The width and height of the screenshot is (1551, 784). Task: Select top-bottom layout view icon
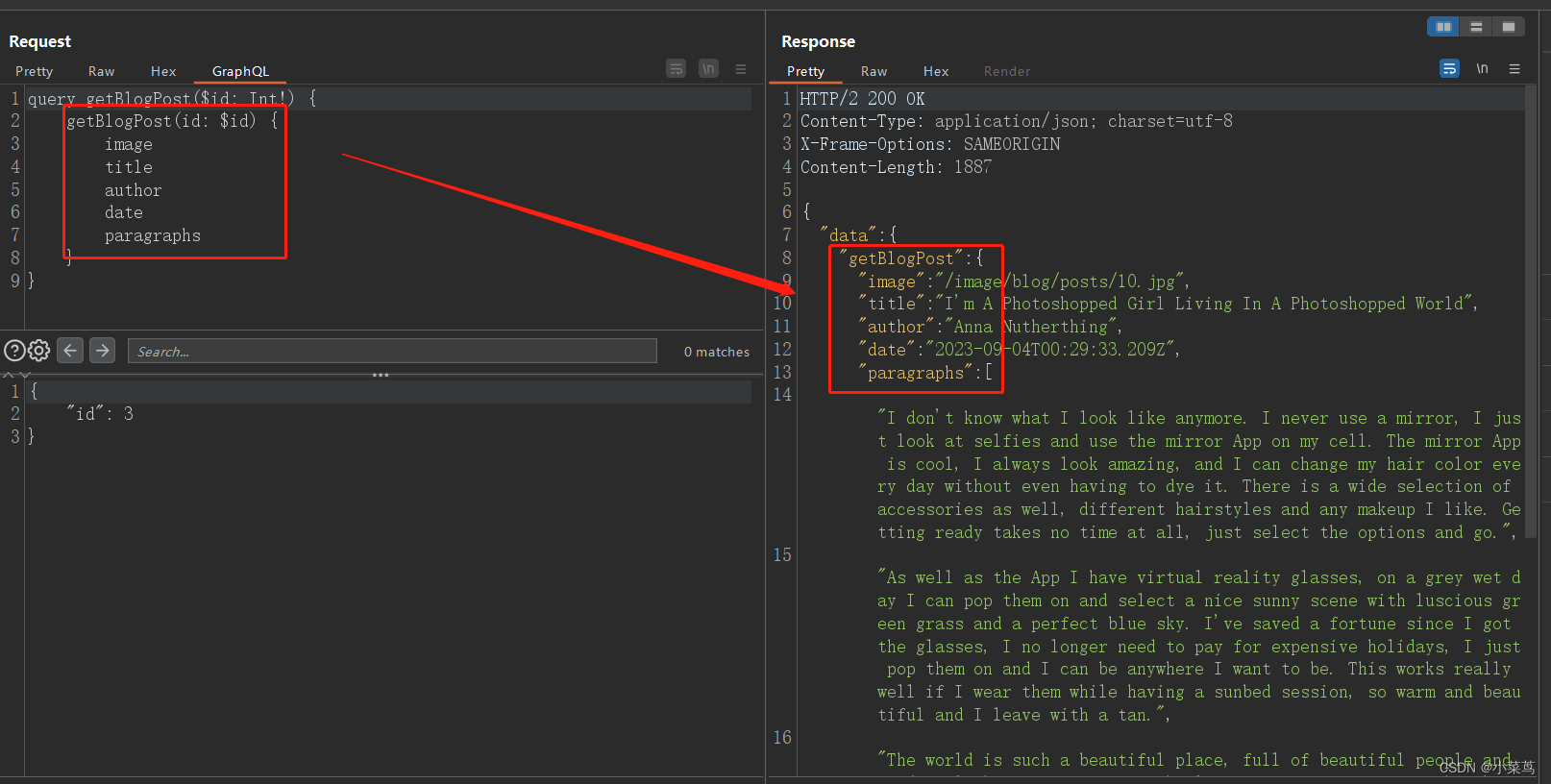[x=1476, y=27]
